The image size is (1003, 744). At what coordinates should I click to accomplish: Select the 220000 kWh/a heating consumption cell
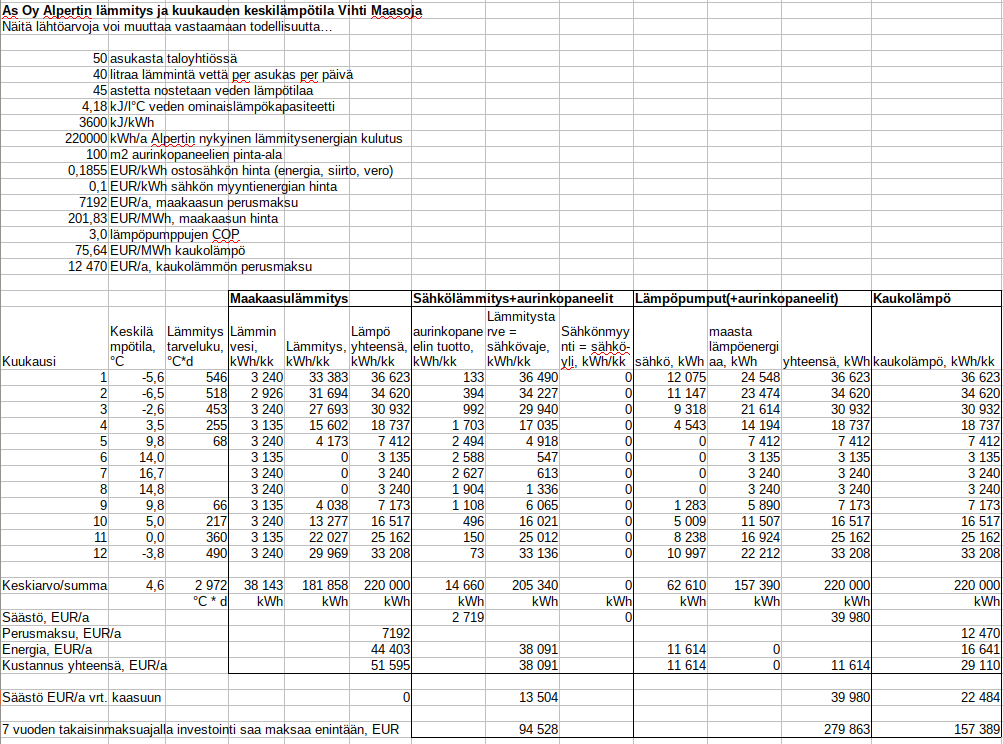[86, 138]
